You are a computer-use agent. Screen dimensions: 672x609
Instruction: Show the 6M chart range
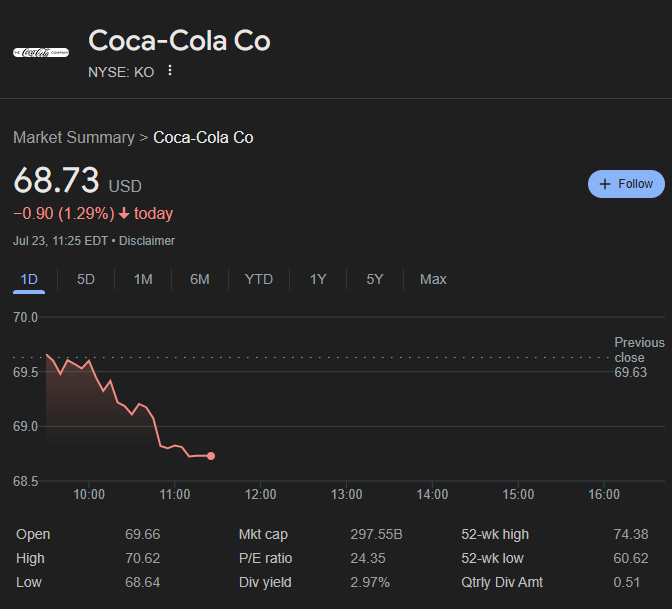coord(200,279)
